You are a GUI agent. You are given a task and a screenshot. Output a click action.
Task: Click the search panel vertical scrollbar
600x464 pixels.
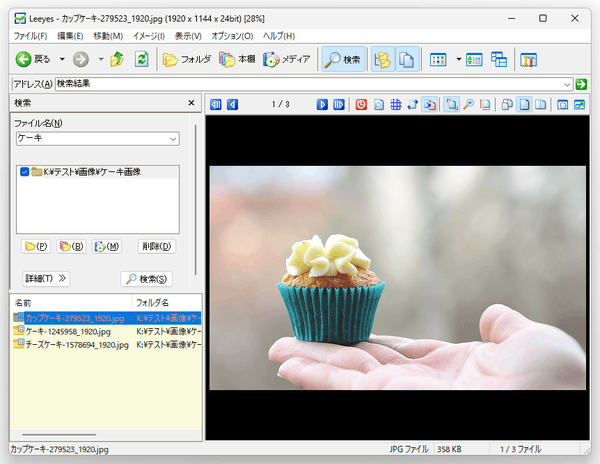pyautogui.click(x=196, y=199)
